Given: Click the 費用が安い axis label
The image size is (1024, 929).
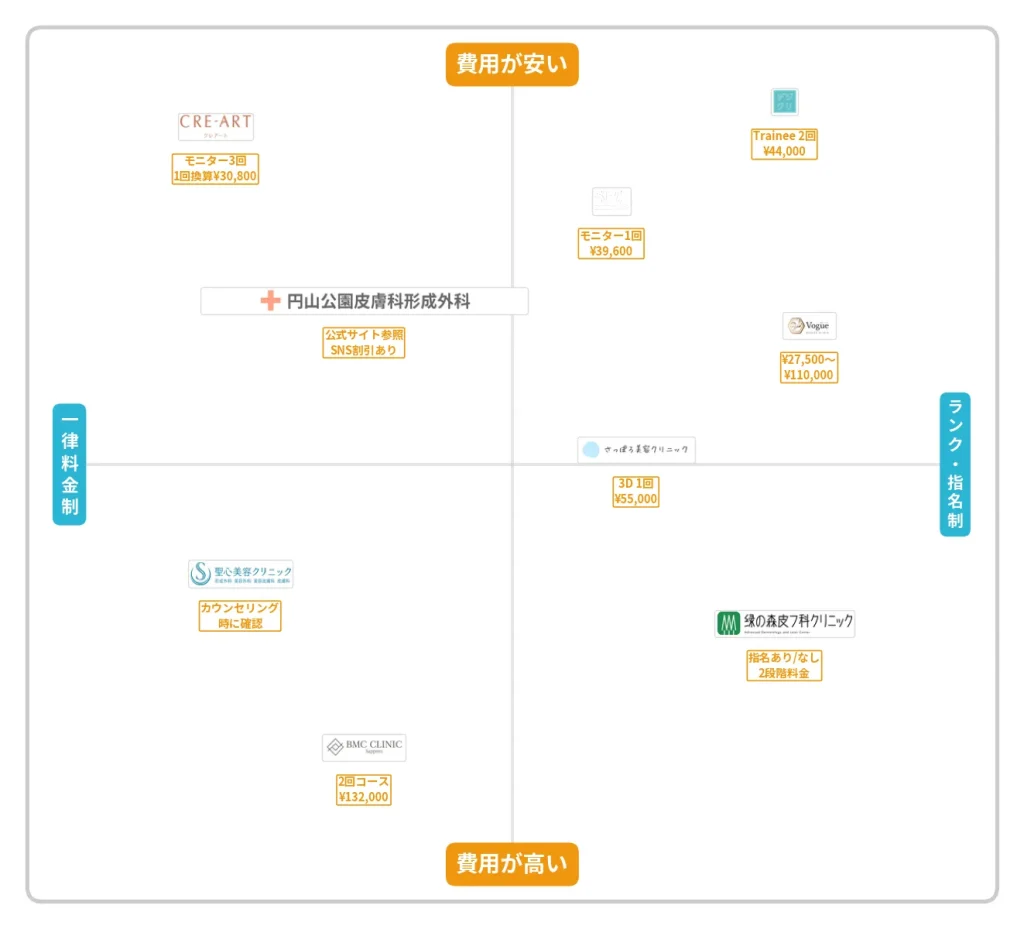Looking at the screenshot, I should tap(512, 65).
